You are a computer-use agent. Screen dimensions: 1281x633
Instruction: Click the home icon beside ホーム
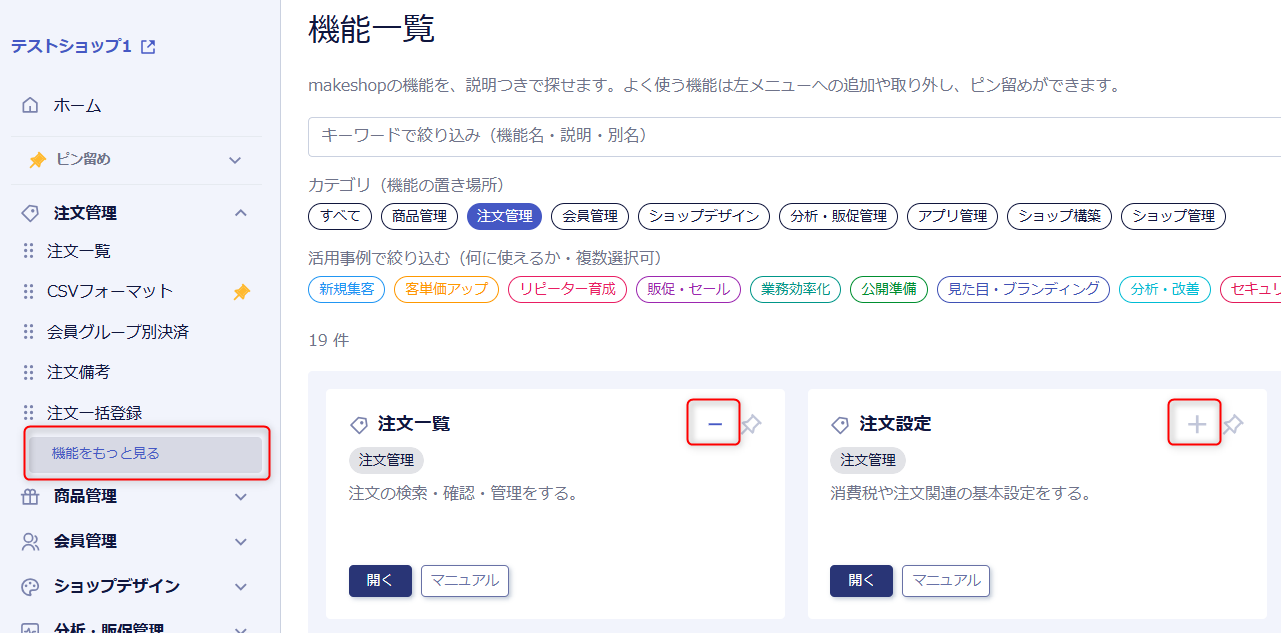tap(30, 105)
